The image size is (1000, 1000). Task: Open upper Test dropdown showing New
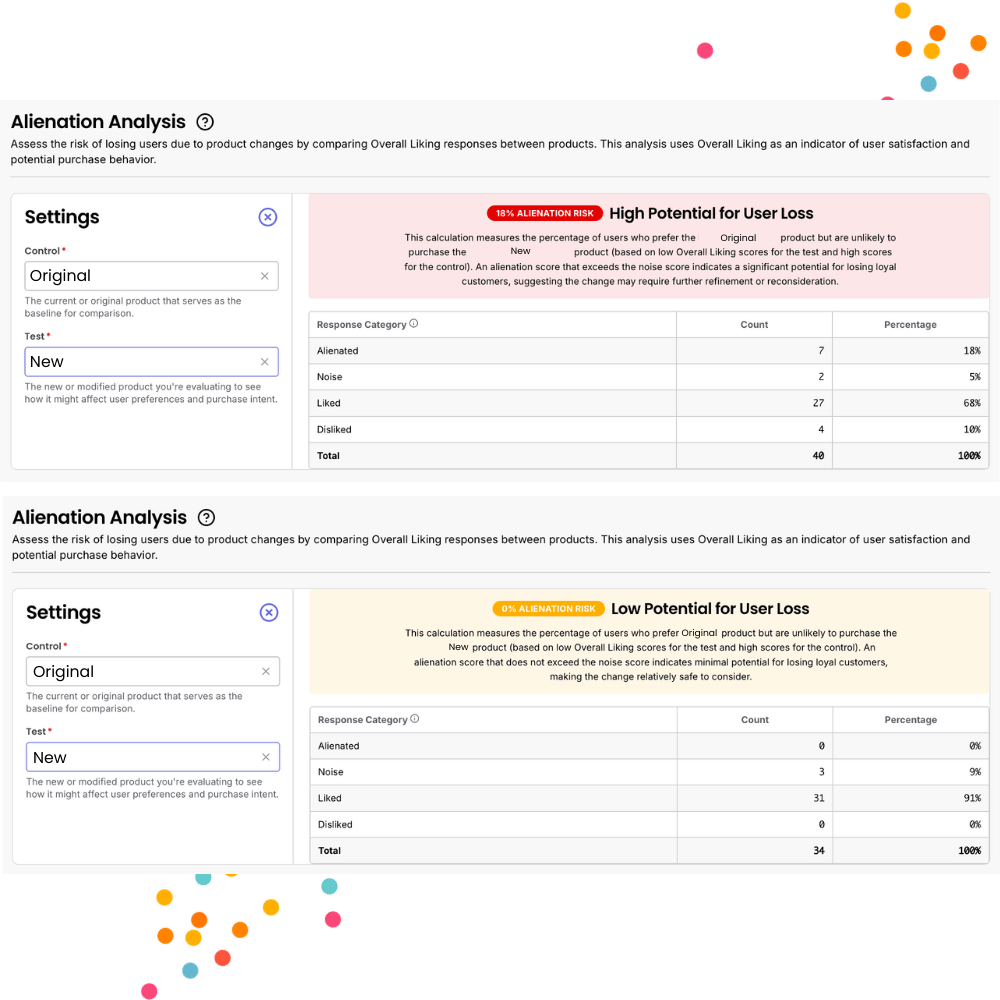pos(140,362)
